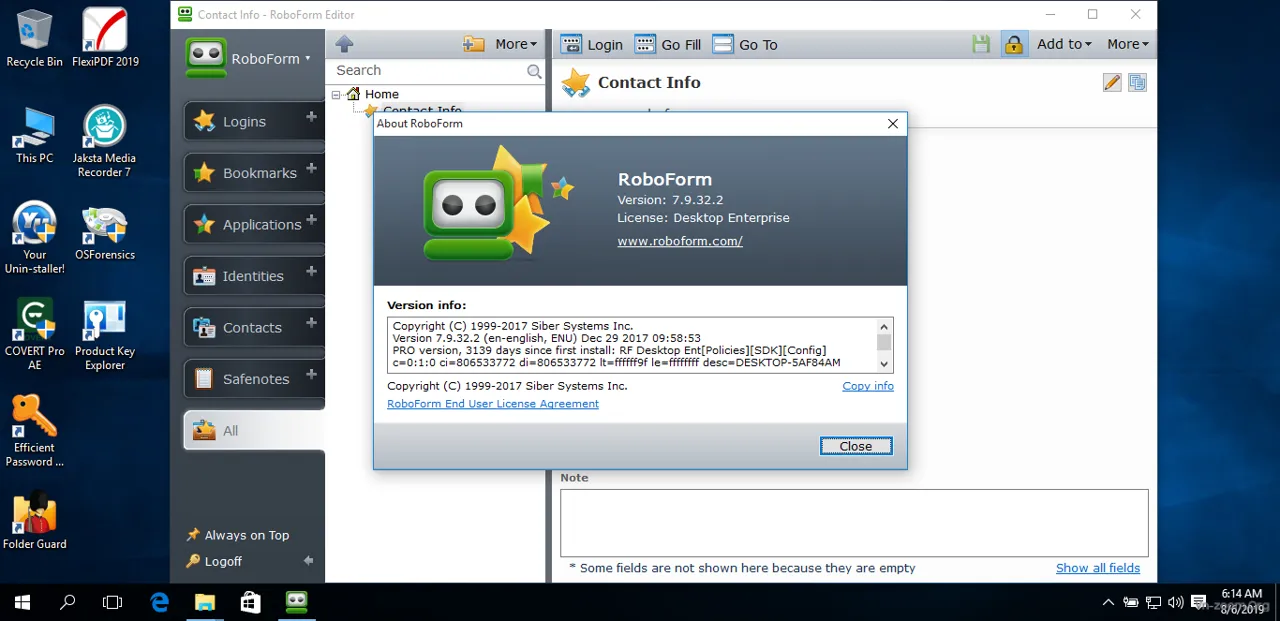Open the Add to dropdown
1280x621 pixels.
point(1064,44)
